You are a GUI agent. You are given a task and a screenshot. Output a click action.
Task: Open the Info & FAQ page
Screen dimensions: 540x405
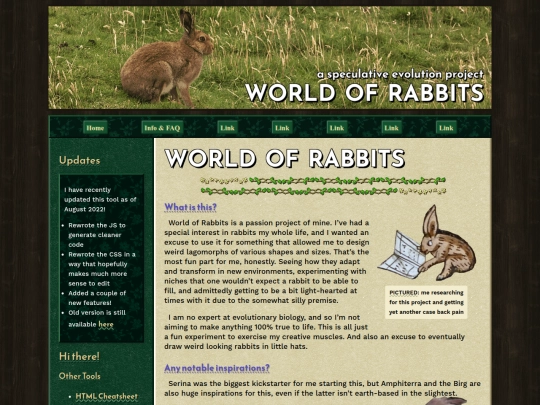pyautogui.click(x=162, y=128)
